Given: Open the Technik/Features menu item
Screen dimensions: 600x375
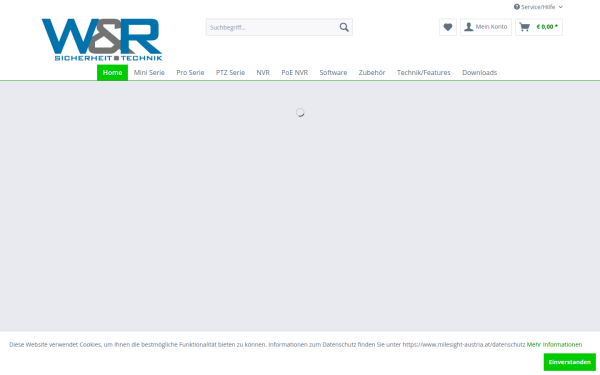Looking at the screenshot, I should tap(424, 73).
